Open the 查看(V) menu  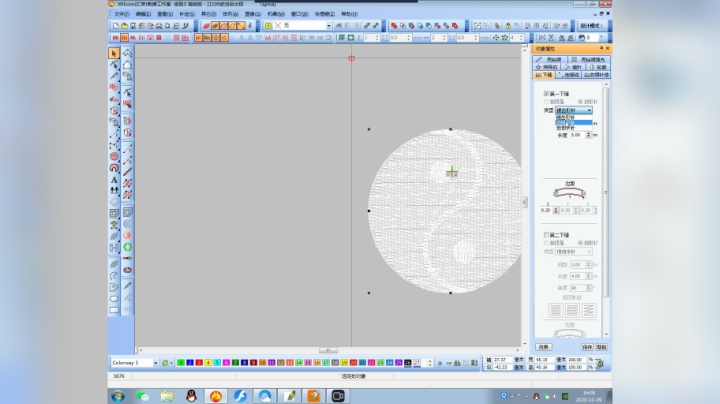pos(165,14)
